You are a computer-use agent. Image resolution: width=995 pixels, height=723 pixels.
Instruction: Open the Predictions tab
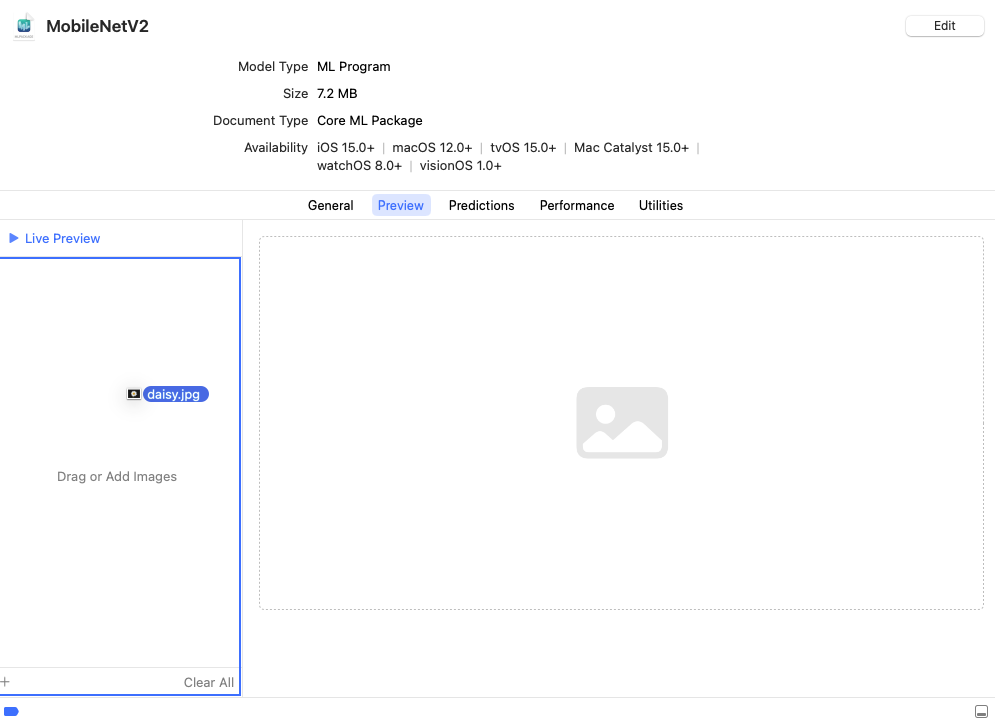[x=481, y=206]
